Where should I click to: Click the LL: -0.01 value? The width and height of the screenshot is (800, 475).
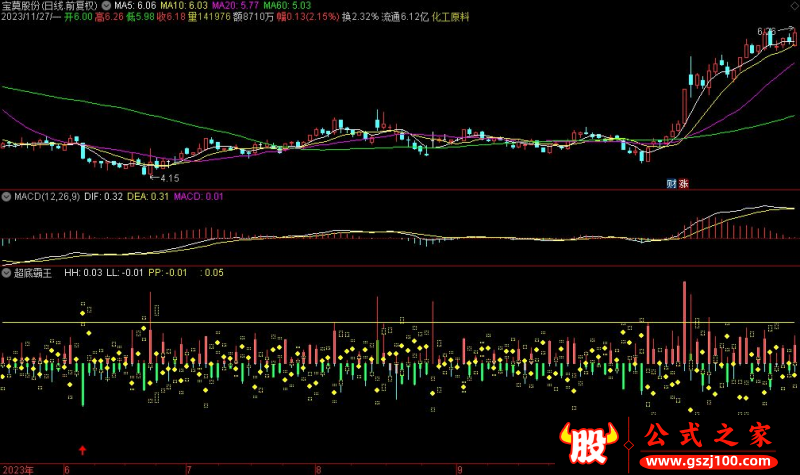(x=125, y=273)
